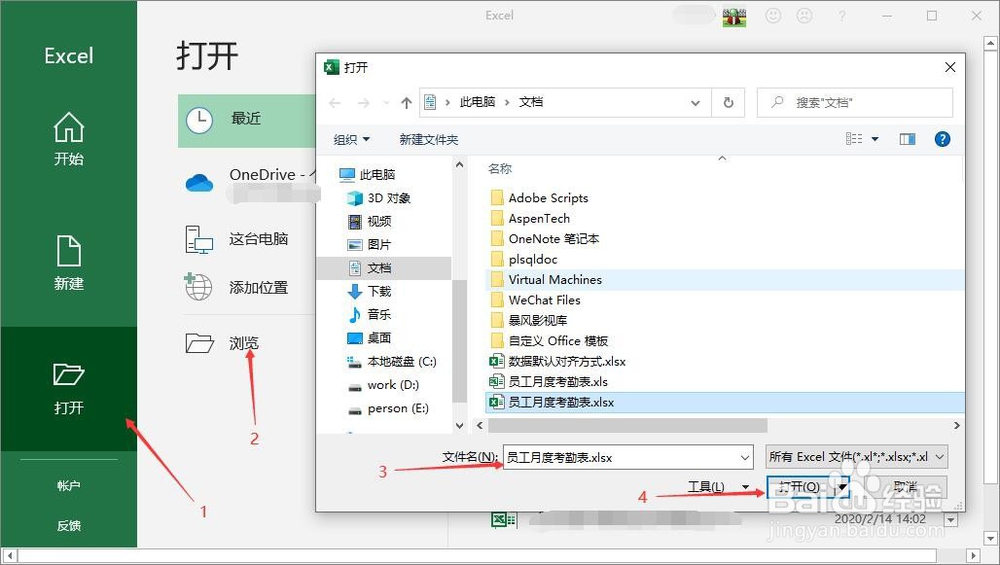This screenshot has width=1000, height=565.
Task: Go forward in the dialog navigation
Action: [x=364, y=103]
